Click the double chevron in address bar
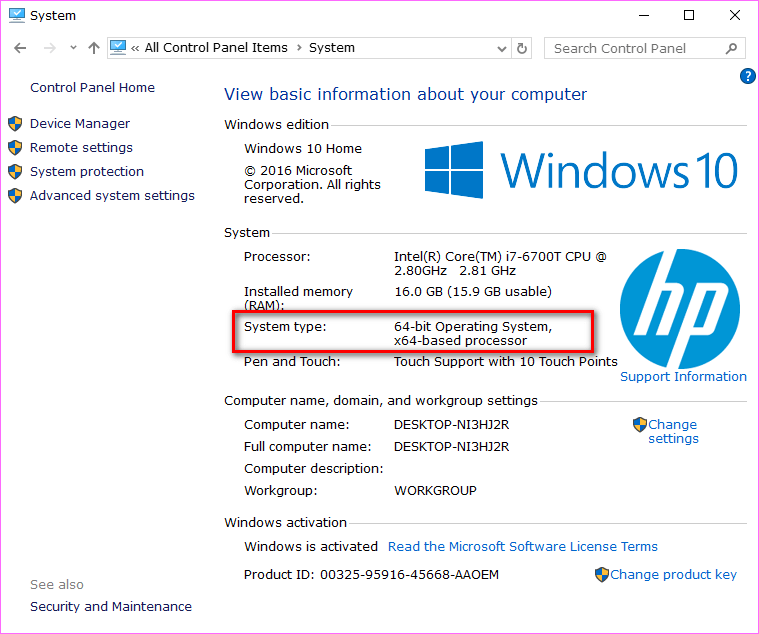The width and height of the screenshot is (759, 634). pos(135,48)
